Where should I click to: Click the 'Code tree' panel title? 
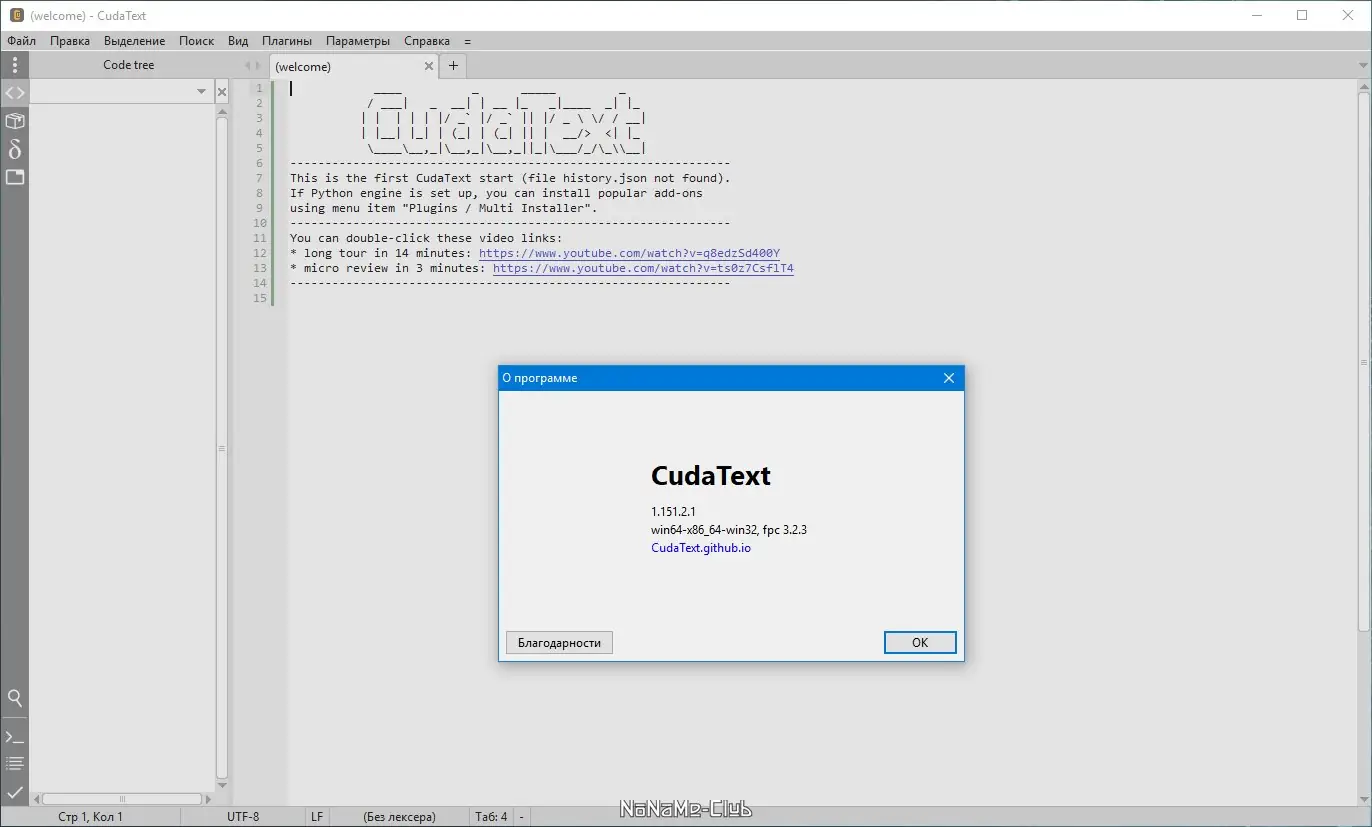click(x=129, y=65)
